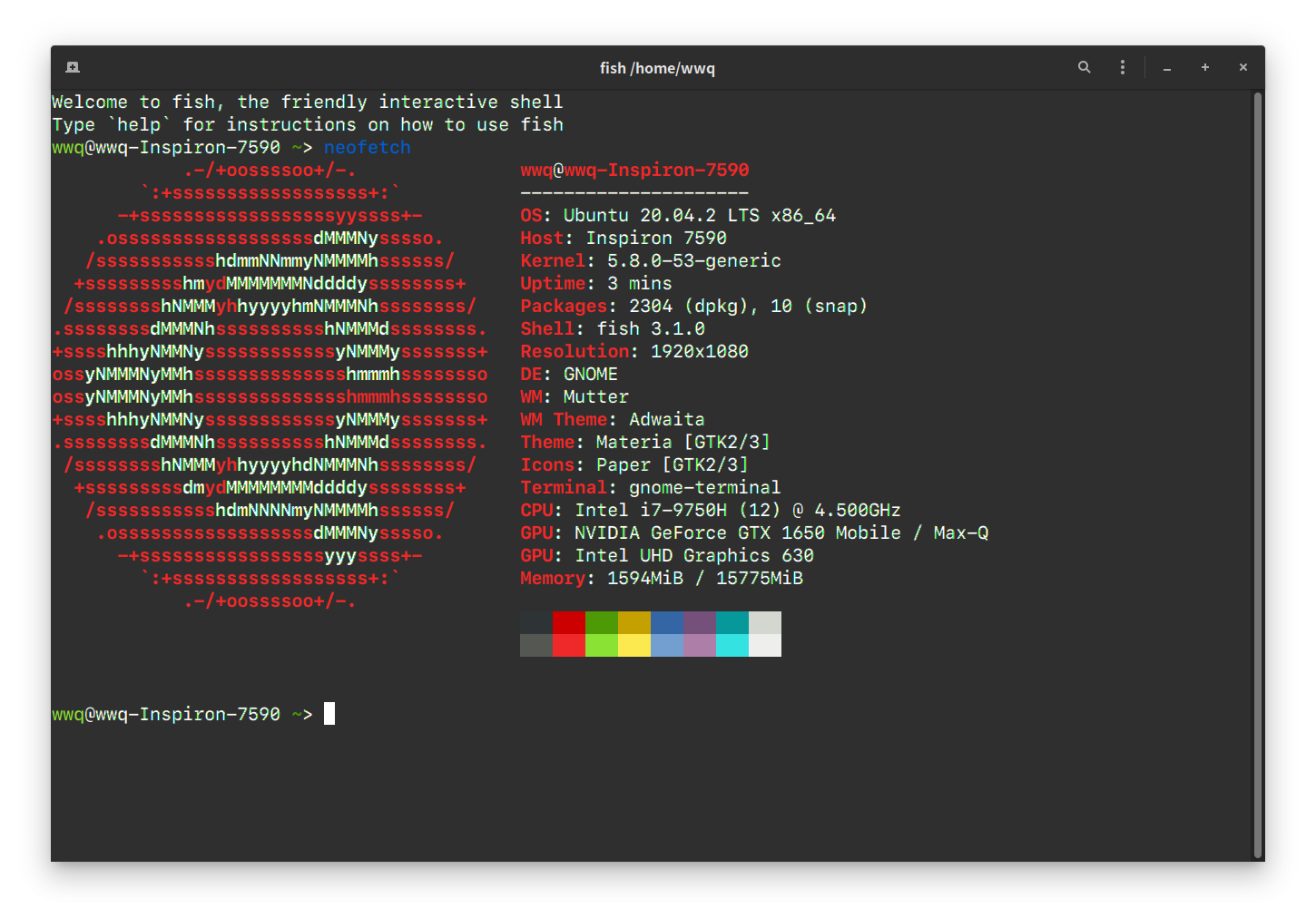The width and height of the screenshot is (1316, 918).
Task: Pick the light purple color block
Action: tap(700, 645)
